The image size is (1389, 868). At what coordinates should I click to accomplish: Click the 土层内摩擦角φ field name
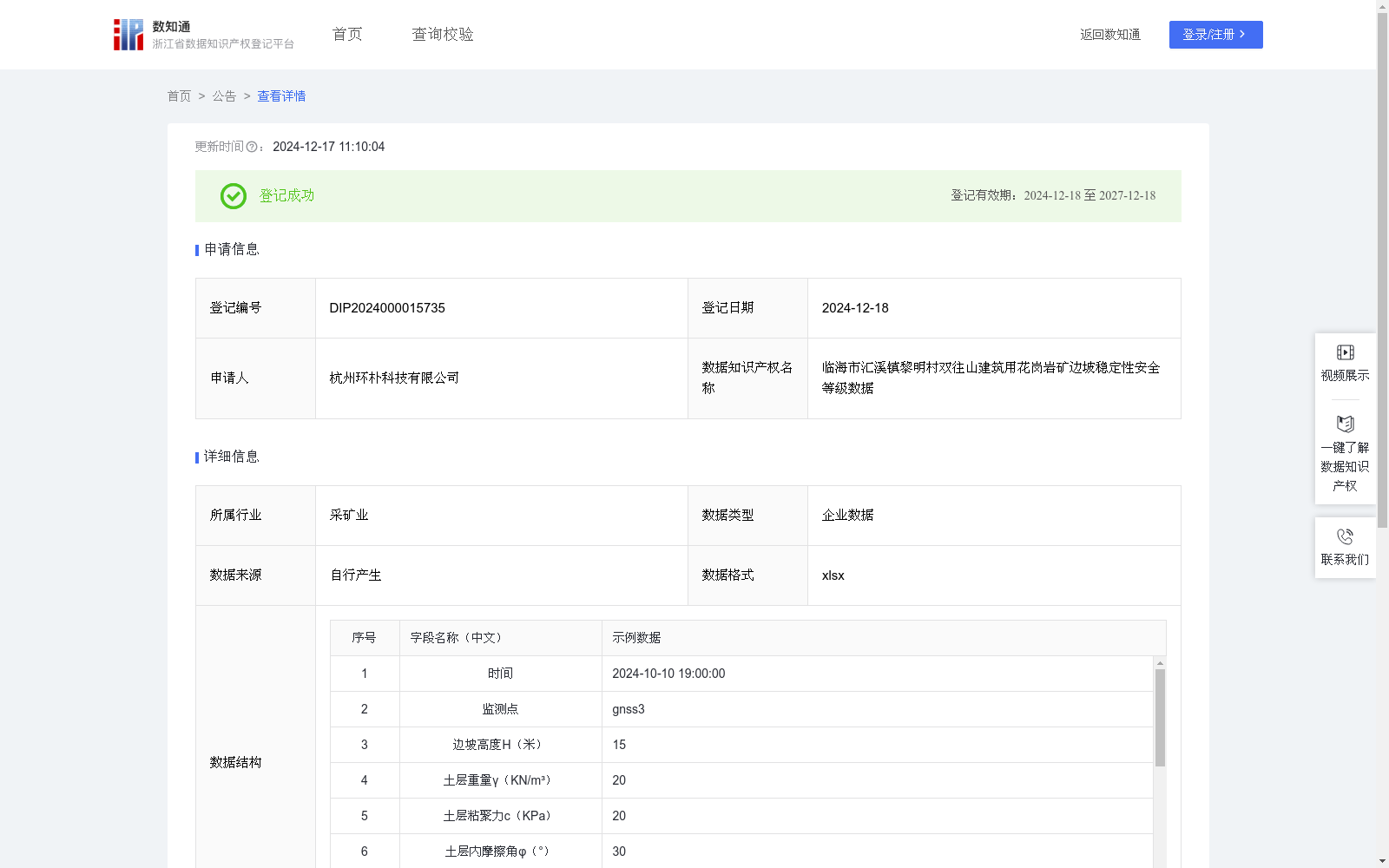(500, 852)
